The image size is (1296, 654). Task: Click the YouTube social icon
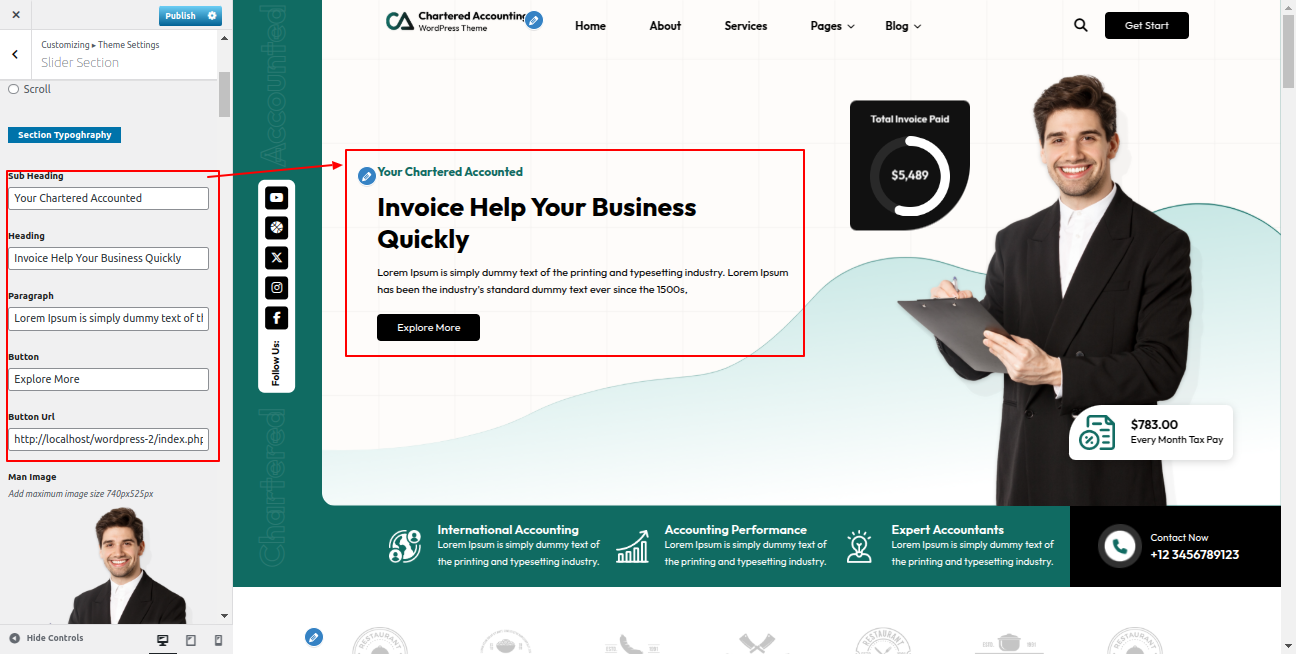coord(276,198)
